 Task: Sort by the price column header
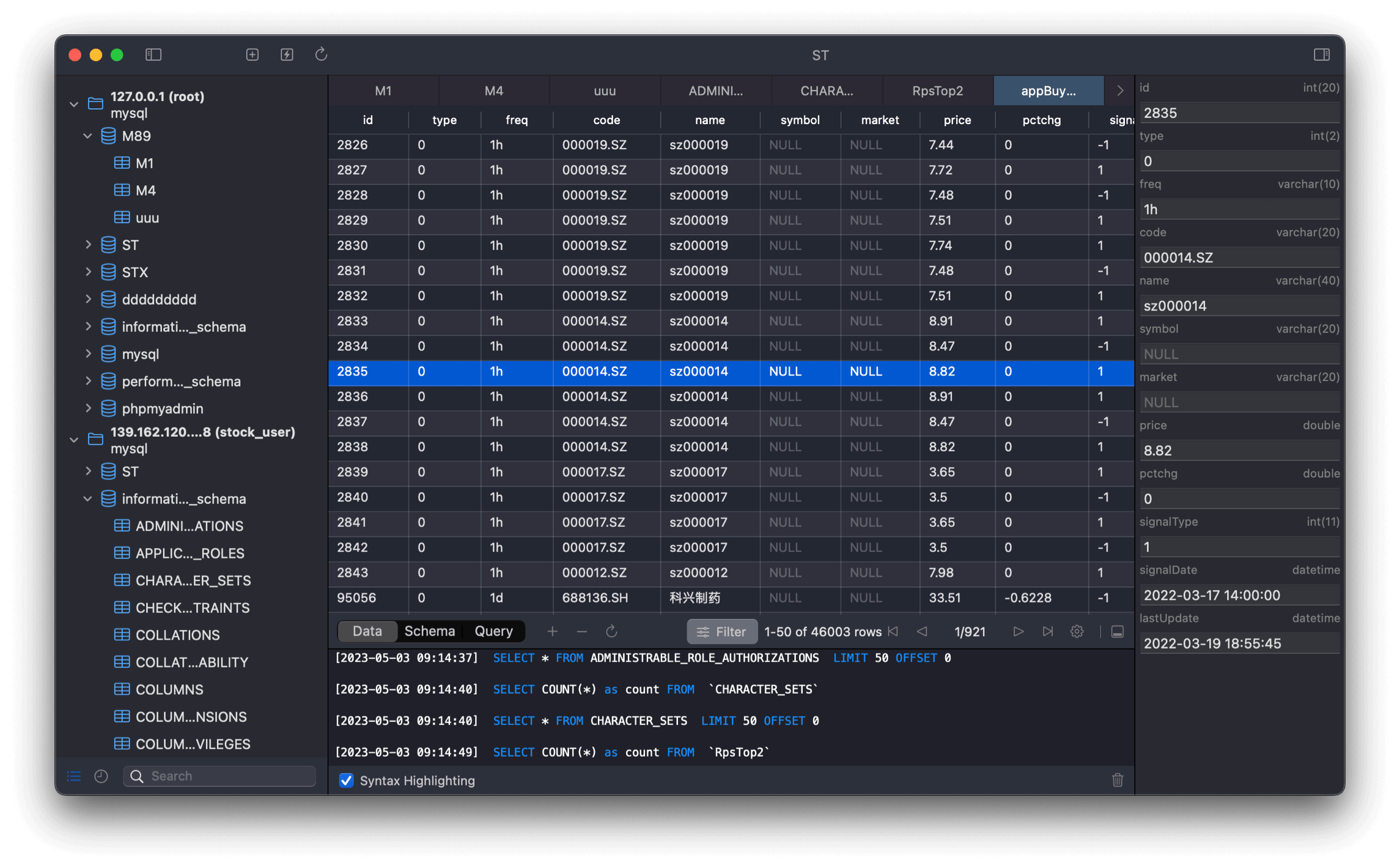957,120
